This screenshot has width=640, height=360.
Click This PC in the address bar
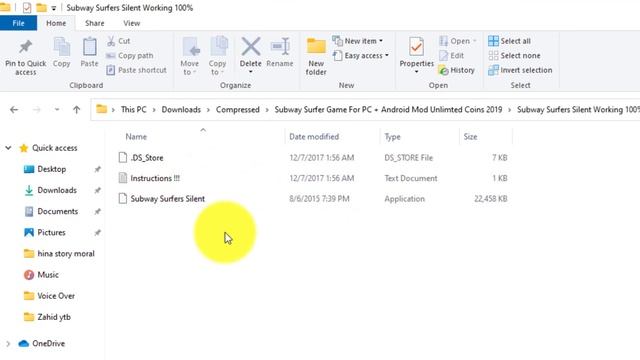(x=133, y=109)
